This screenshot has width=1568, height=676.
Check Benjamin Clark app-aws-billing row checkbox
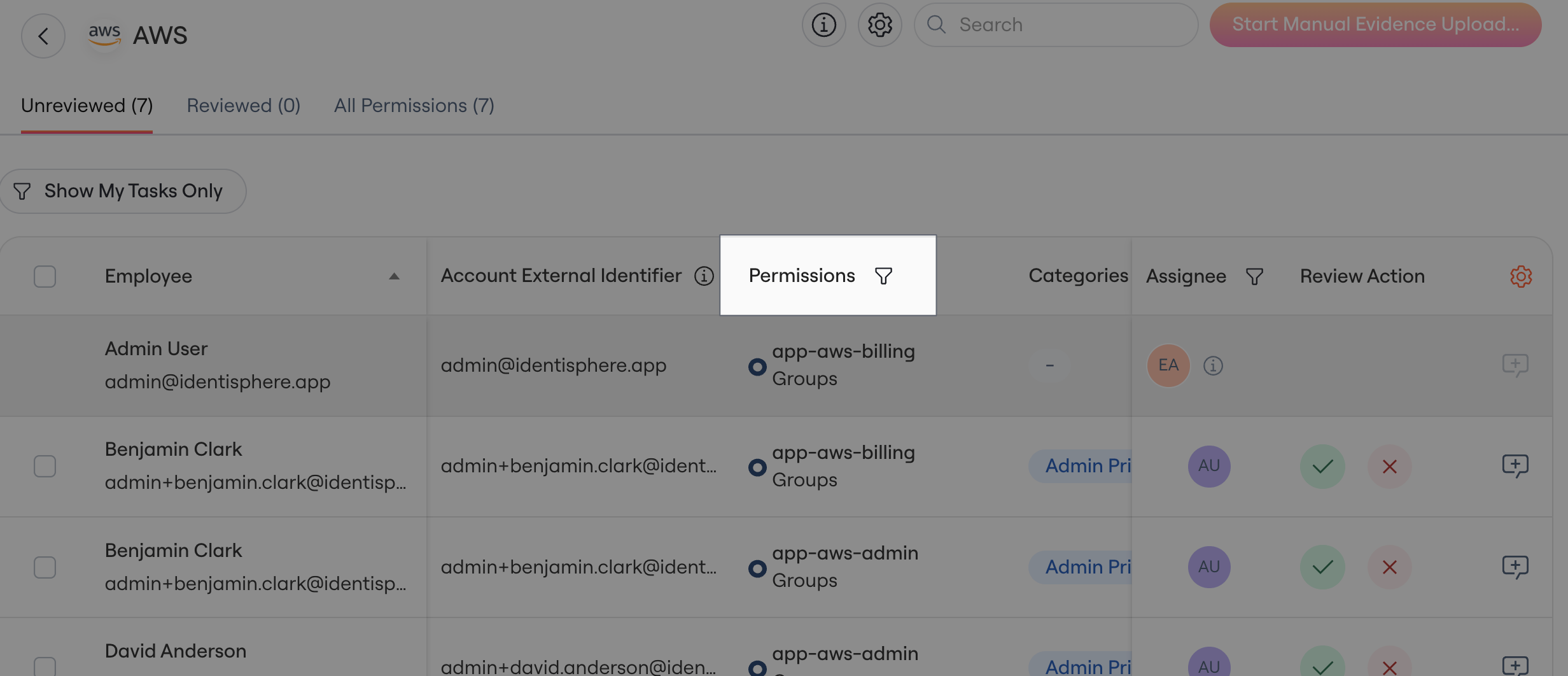tap(45, 466)
